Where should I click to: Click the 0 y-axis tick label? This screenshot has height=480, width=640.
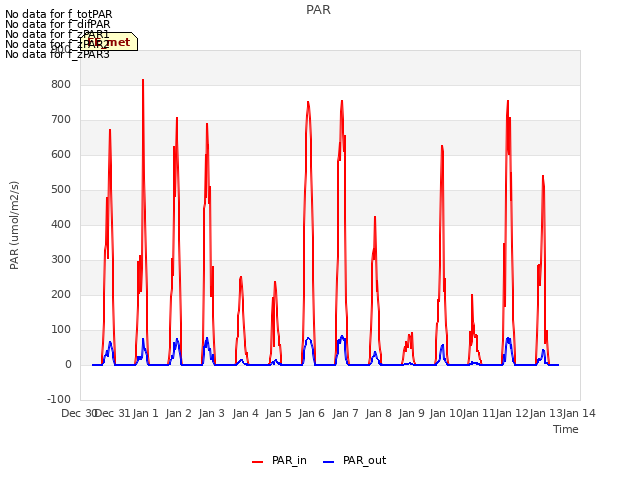click(68, 365)
